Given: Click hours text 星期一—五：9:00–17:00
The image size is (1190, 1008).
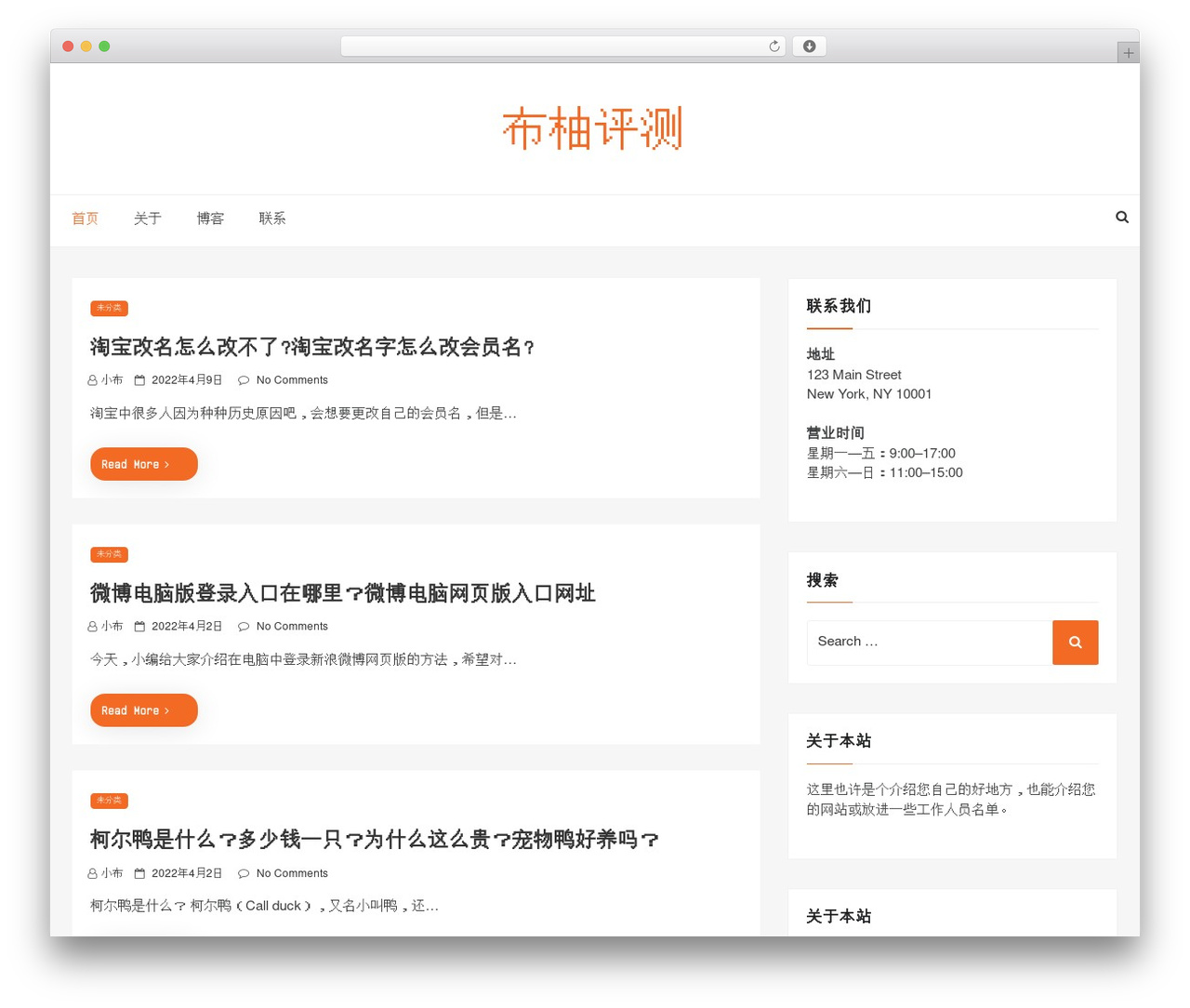Looking at the screenshot, I should click(x=881, y=454).
